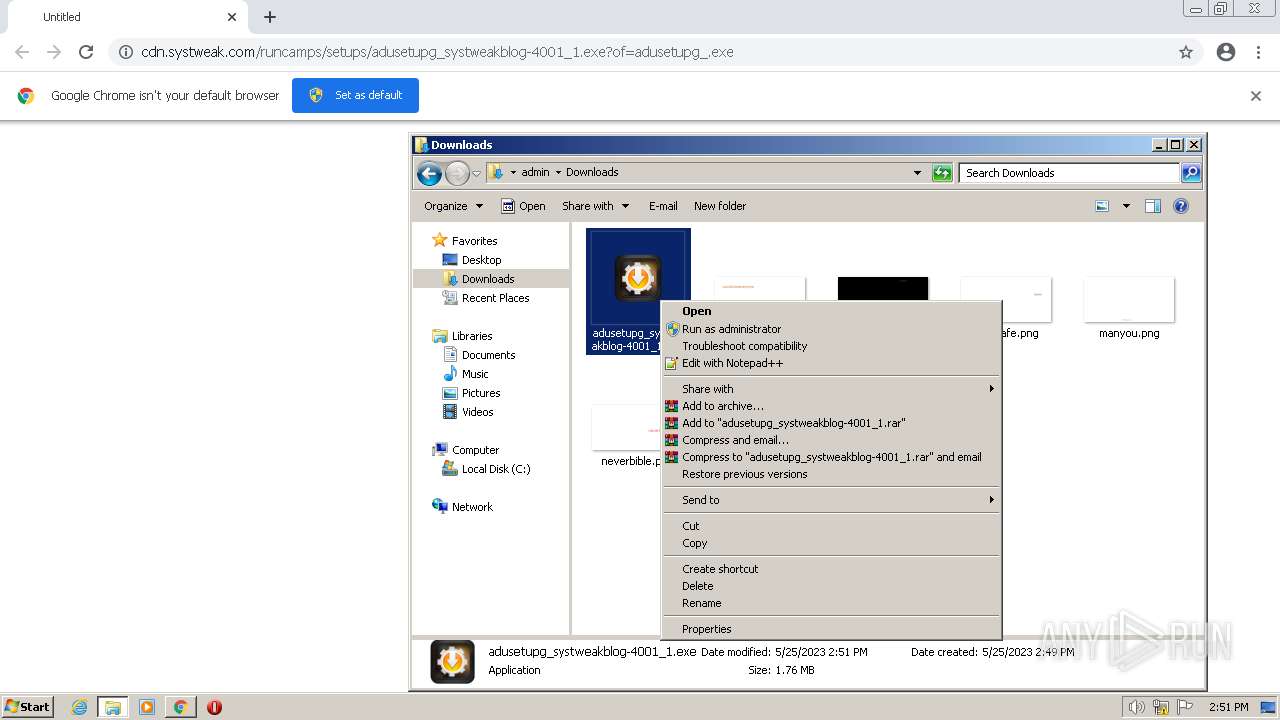Open the Windows Start menu
This screenshot has width=1280, height=720.
28,707
